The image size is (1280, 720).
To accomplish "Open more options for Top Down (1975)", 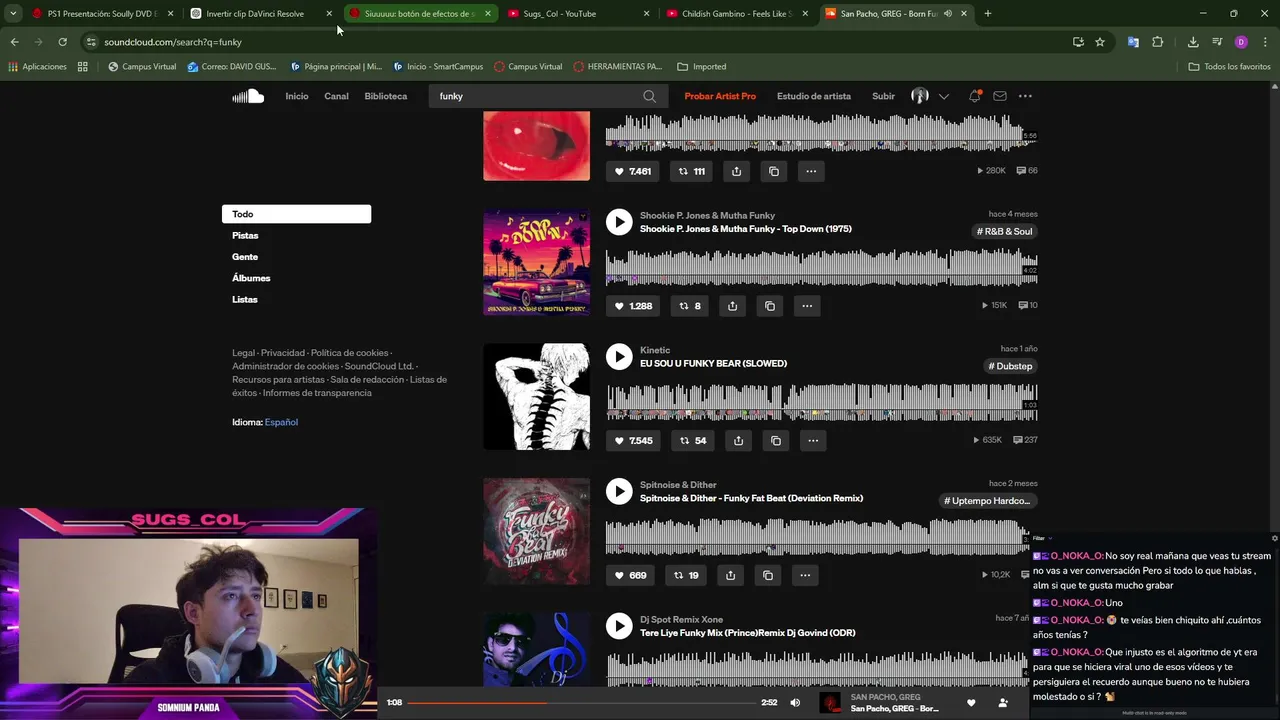I will tap(807, 306).
